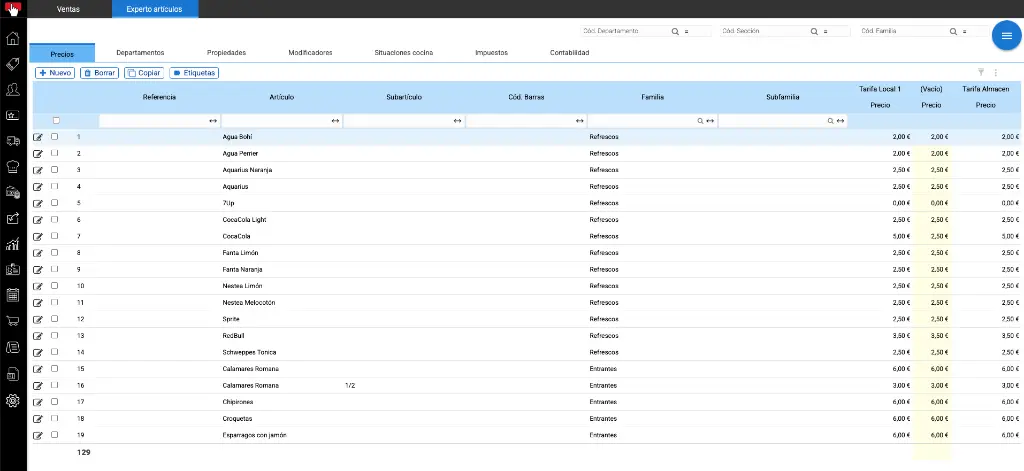The width and height of the screenshot is (1024, 471).
Task: Check the box for Chipirones
Action: (x=54, y=402)
